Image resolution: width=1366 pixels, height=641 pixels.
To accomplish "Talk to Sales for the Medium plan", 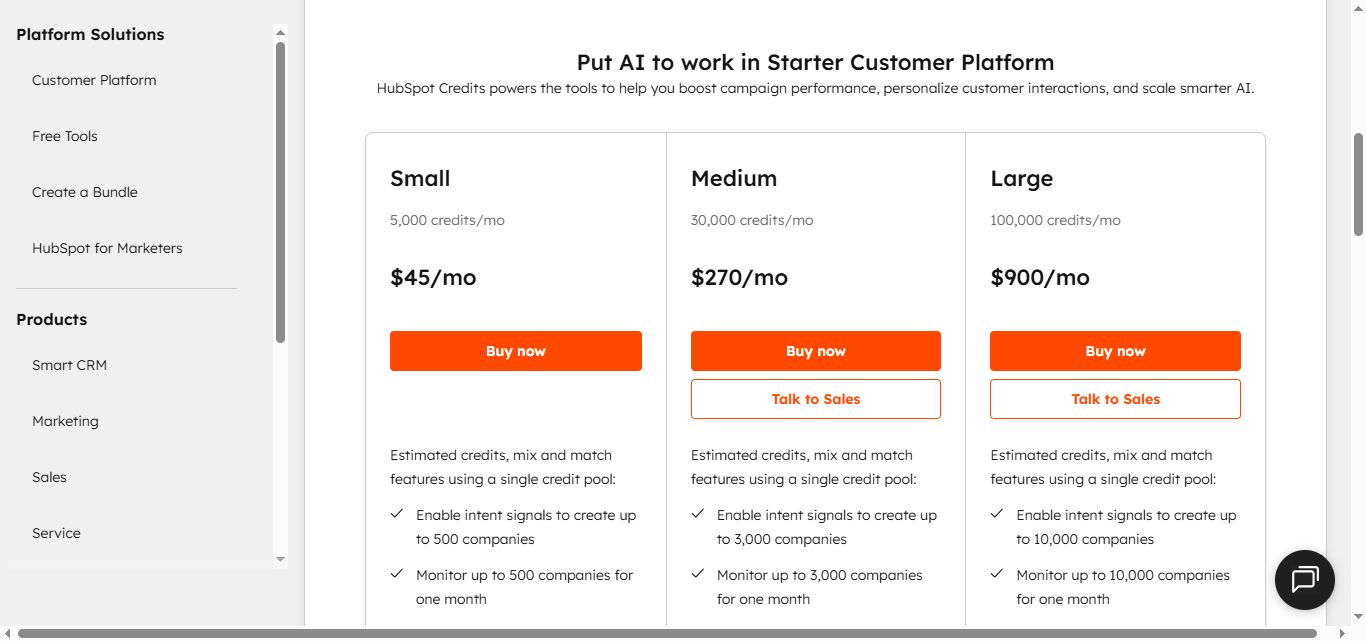I will tap(815, 398).
